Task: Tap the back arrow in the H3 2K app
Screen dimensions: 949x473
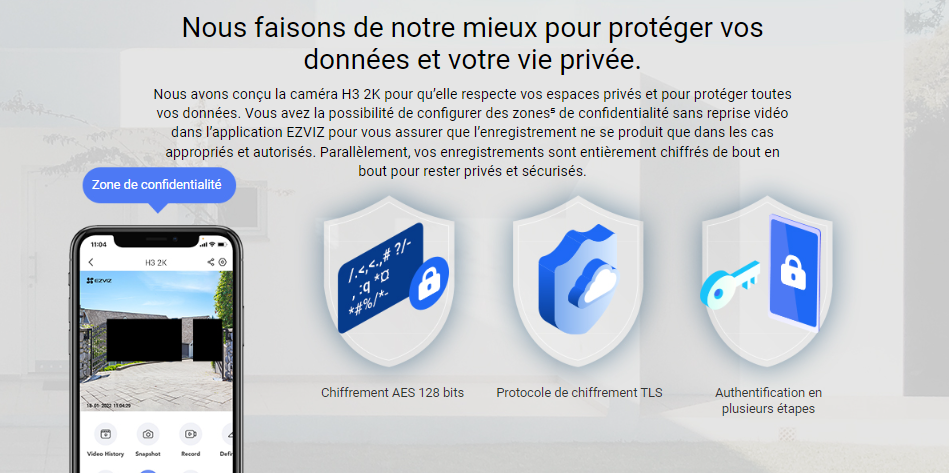Action: coord(91,263)
